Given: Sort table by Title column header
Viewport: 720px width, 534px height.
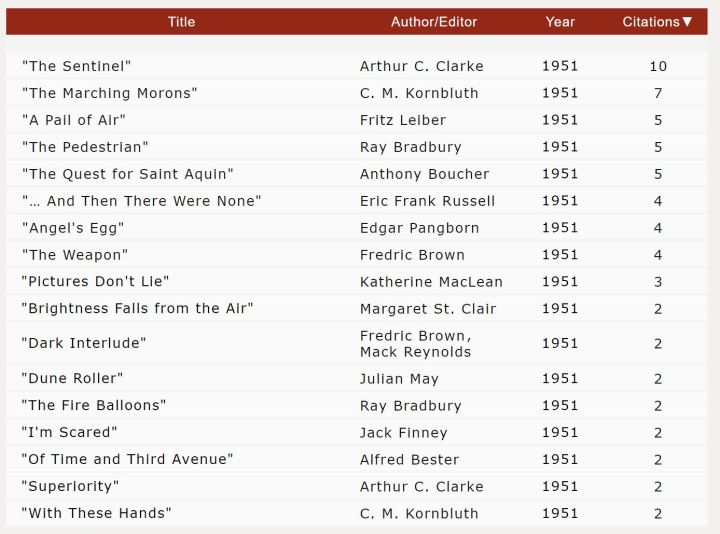Looking at the screenshot, I should point(181,22).
